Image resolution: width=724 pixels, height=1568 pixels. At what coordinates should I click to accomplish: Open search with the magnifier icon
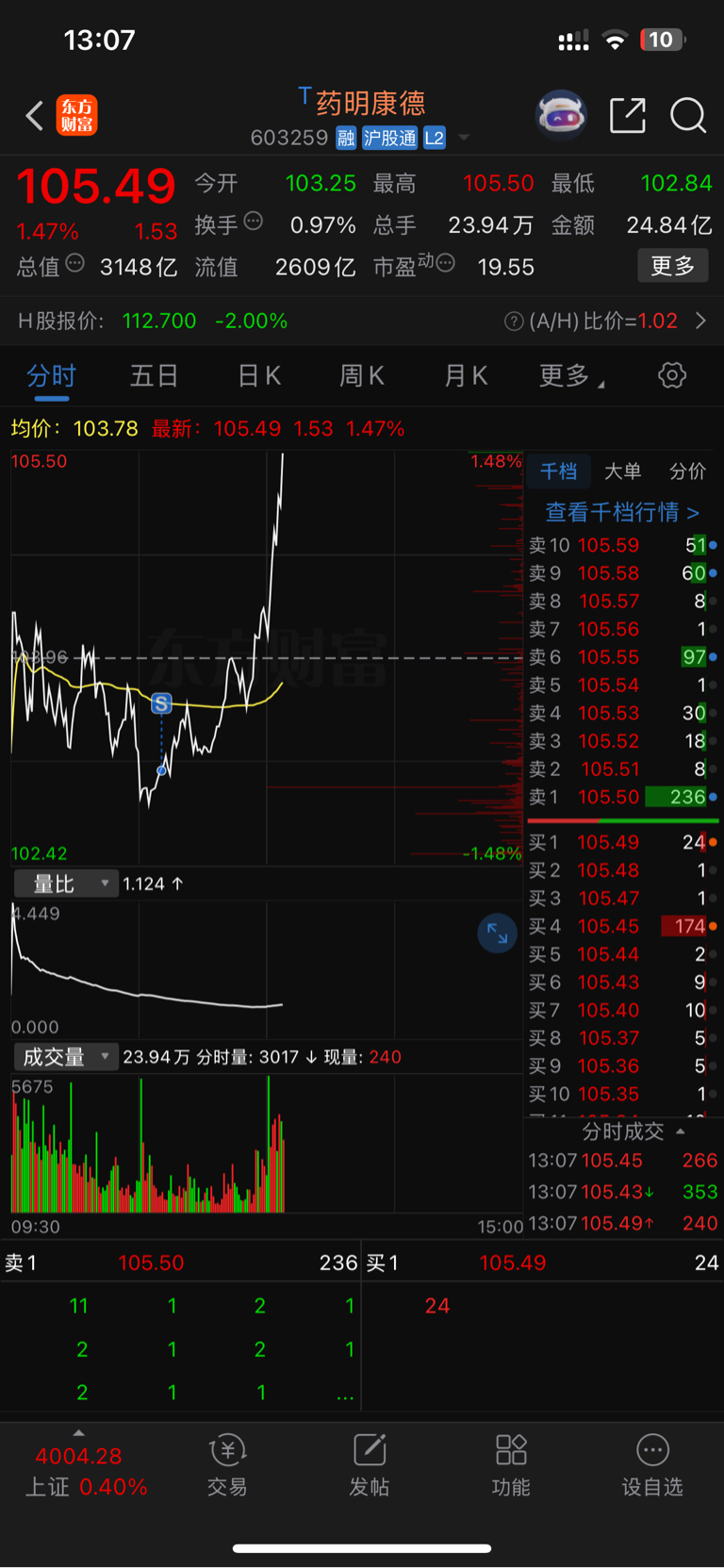(688, 116)
